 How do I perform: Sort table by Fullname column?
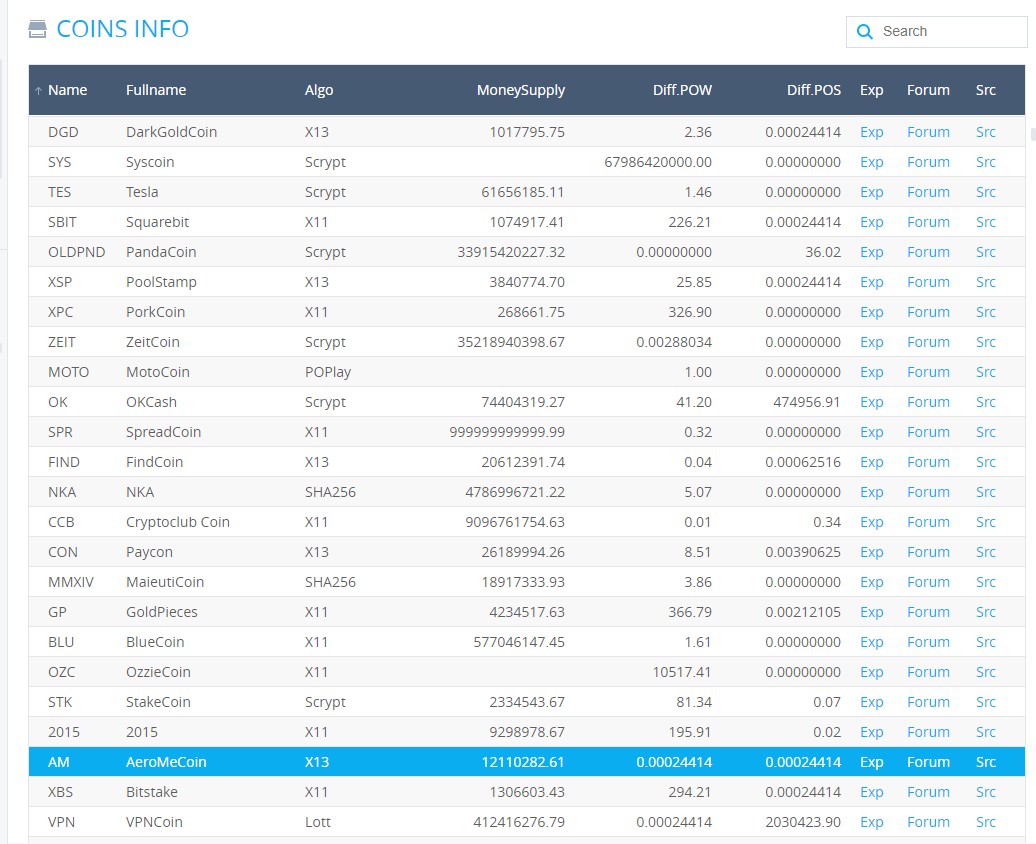156,90
